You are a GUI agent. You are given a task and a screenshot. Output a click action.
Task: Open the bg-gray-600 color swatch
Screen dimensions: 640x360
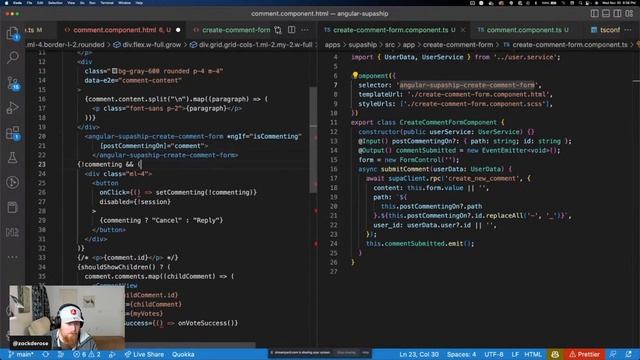click(115, 71)
